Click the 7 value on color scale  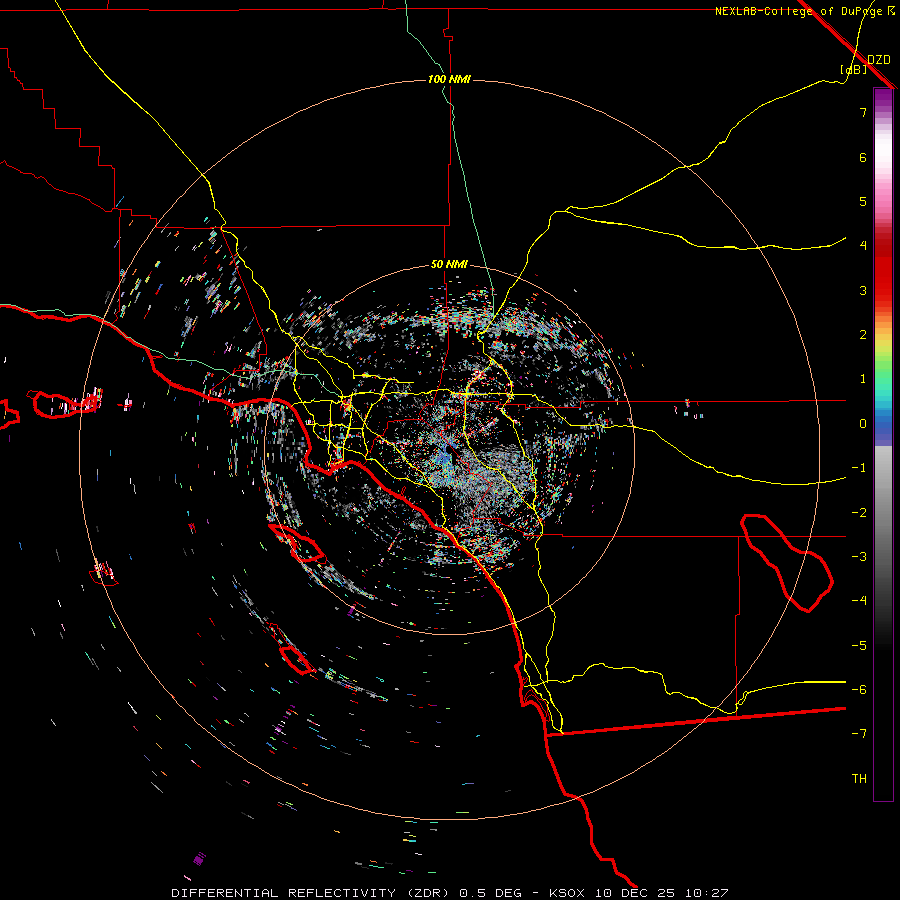(863, 112)
